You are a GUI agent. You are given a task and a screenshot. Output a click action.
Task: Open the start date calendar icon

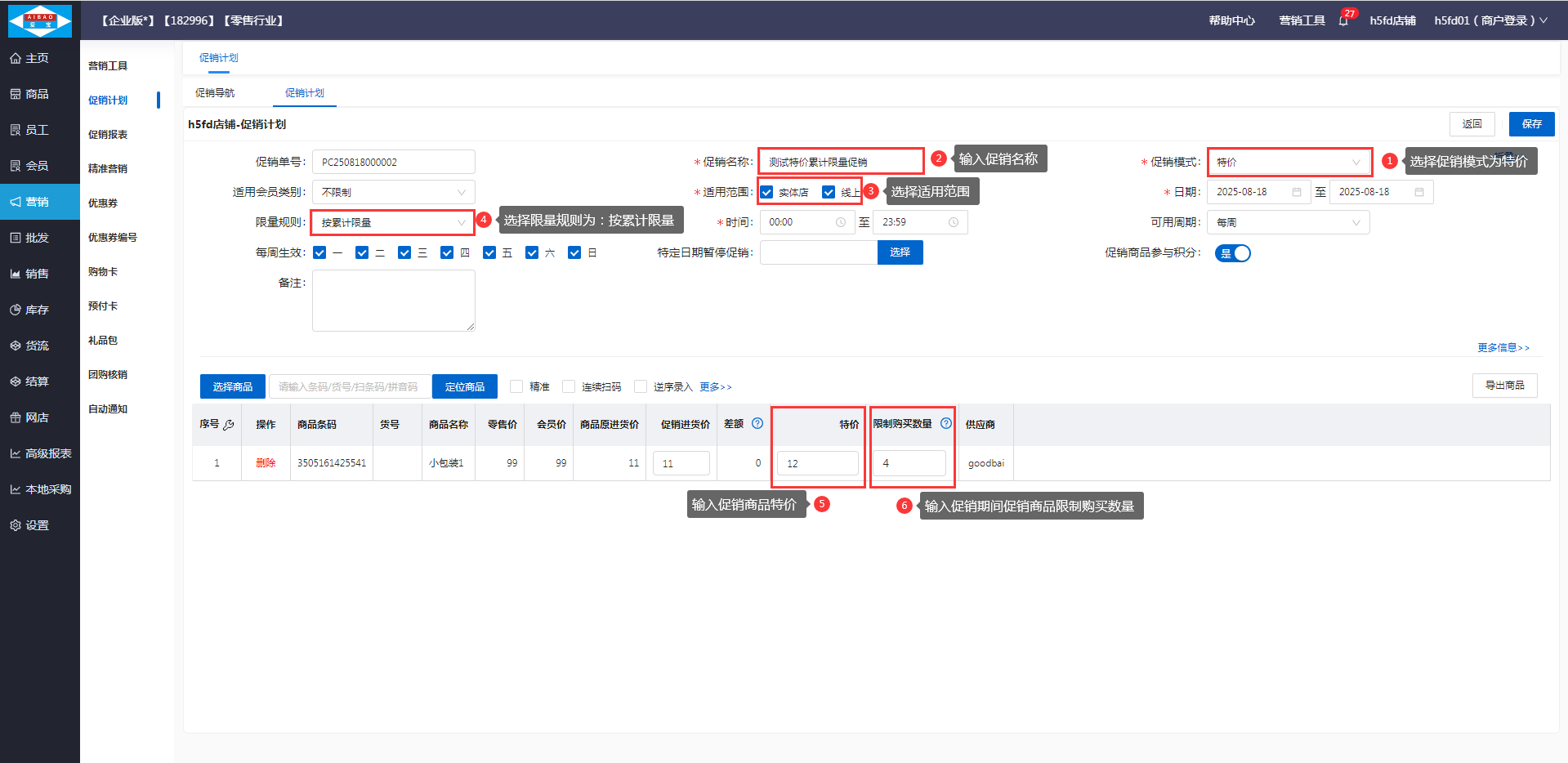[1297, 192]
